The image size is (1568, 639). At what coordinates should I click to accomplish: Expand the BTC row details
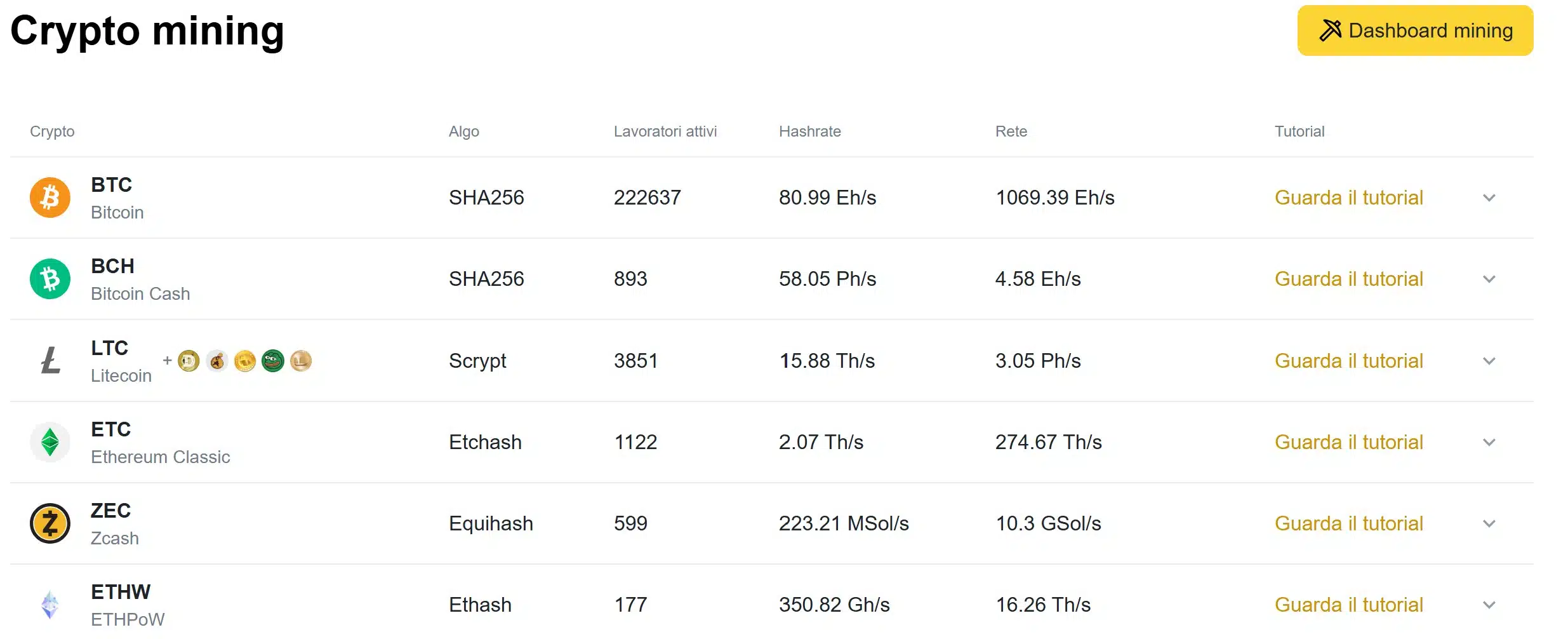(x=1490, y=198)
